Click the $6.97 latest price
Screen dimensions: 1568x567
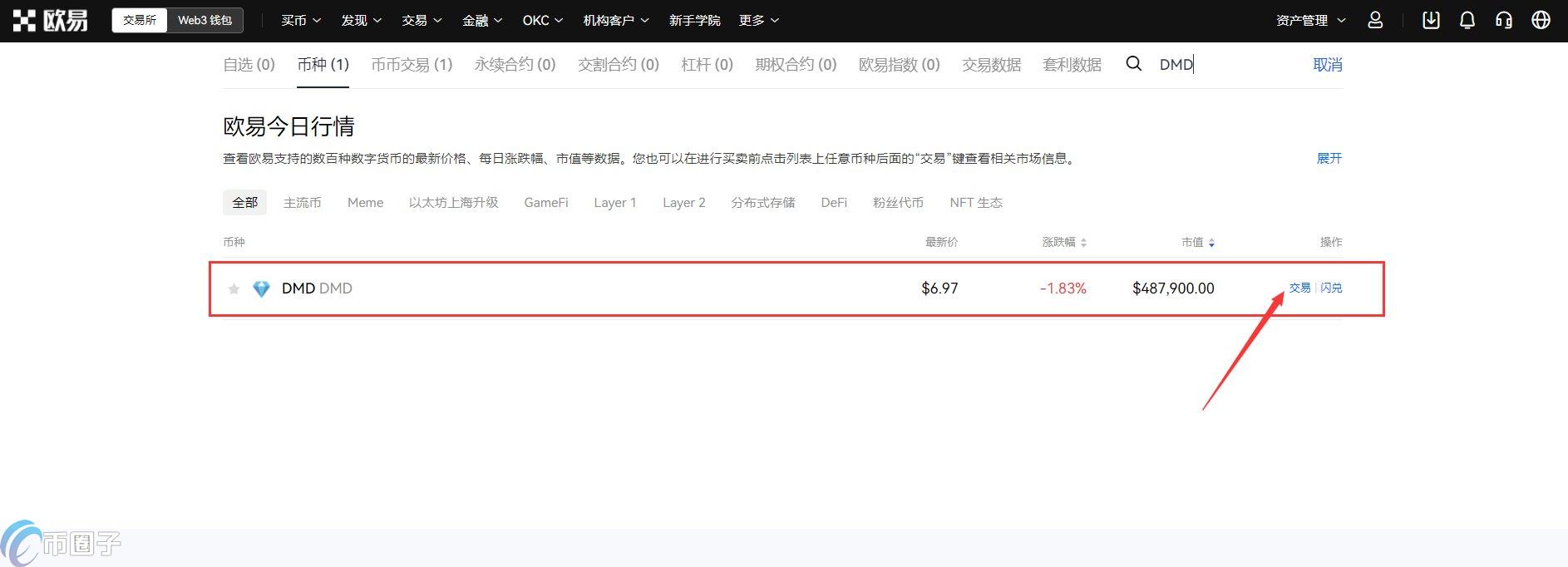[x=939, y=288]
